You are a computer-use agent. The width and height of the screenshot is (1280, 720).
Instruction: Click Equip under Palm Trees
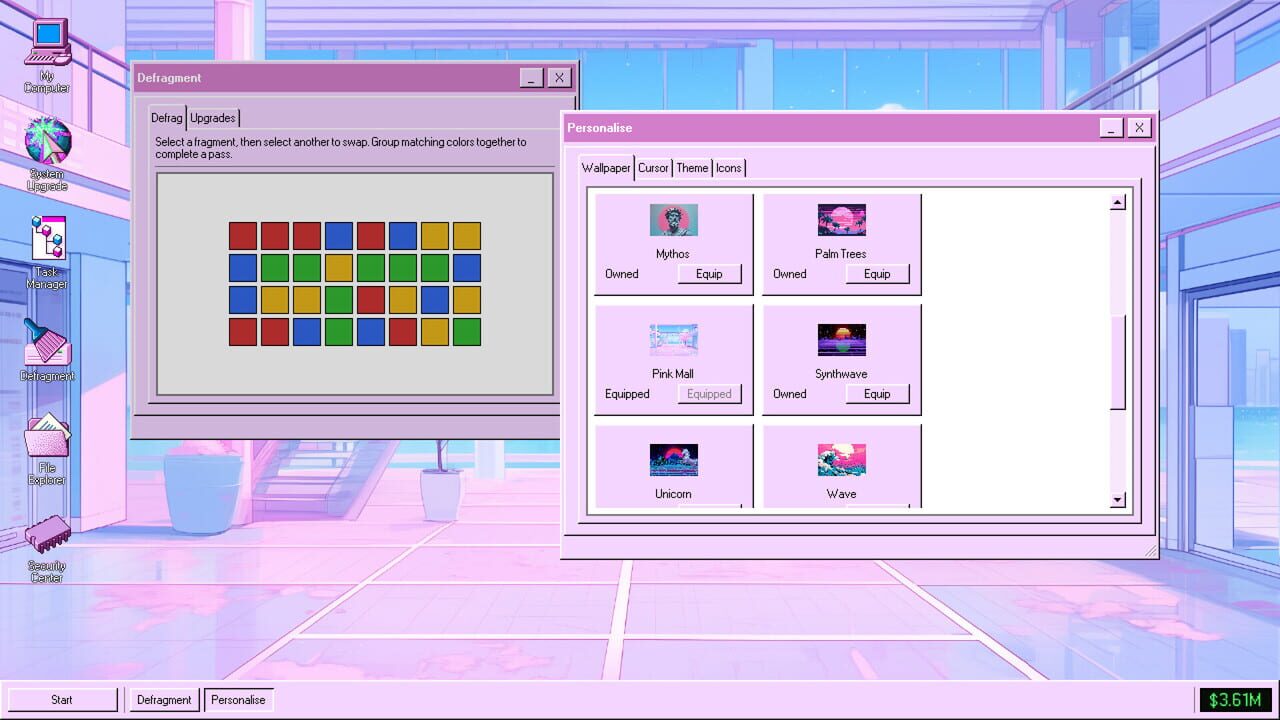(877, 274)
